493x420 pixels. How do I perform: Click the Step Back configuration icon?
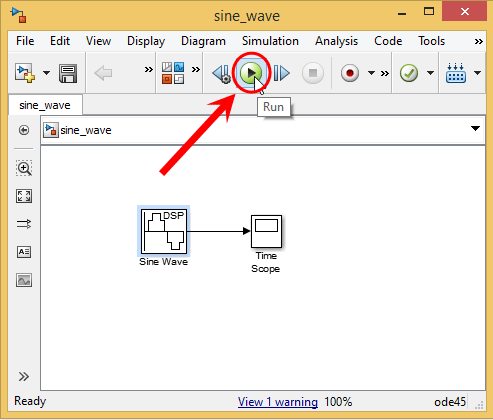click(222, 73)
